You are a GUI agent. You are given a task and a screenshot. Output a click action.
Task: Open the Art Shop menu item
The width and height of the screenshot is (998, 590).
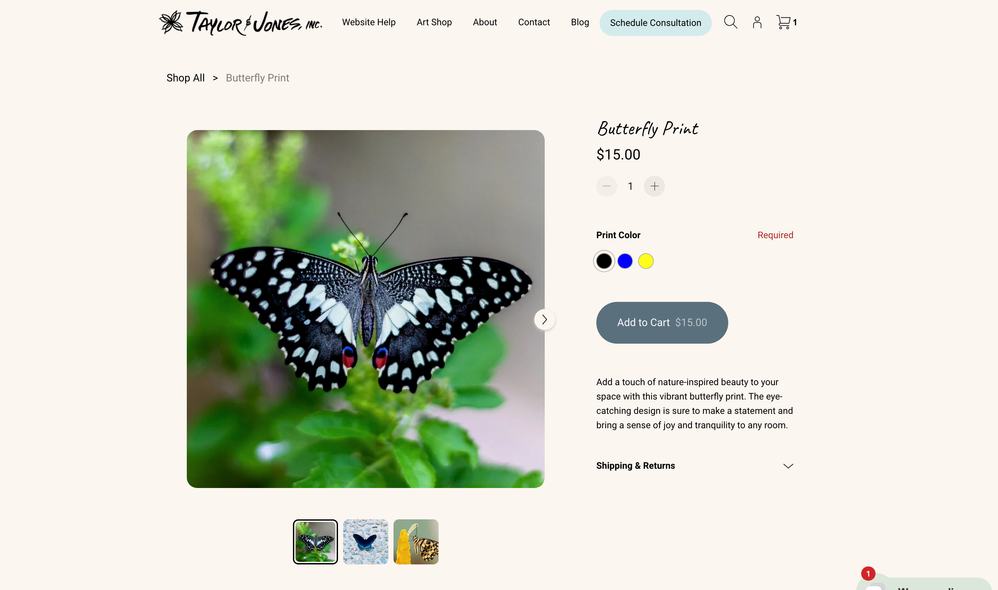(434, 22)
